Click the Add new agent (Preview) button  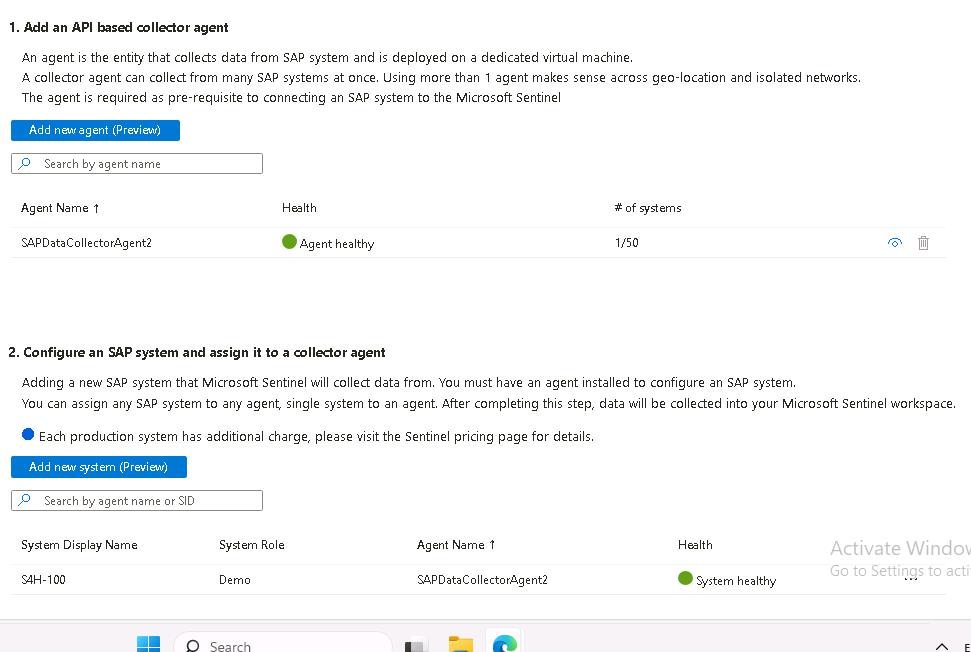95,130
